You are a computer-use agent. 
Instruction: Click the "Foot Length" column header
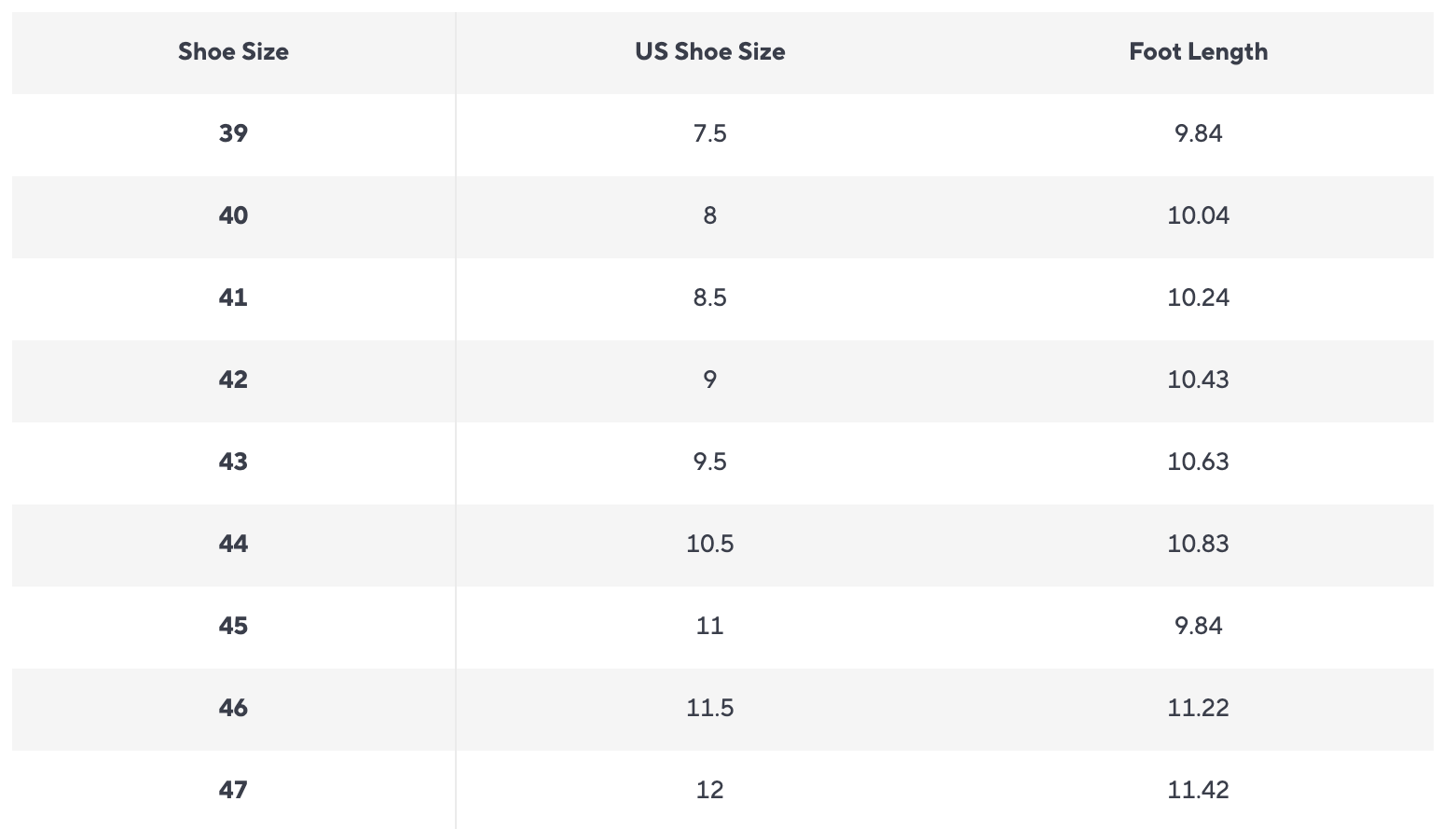click(1198, 51)
